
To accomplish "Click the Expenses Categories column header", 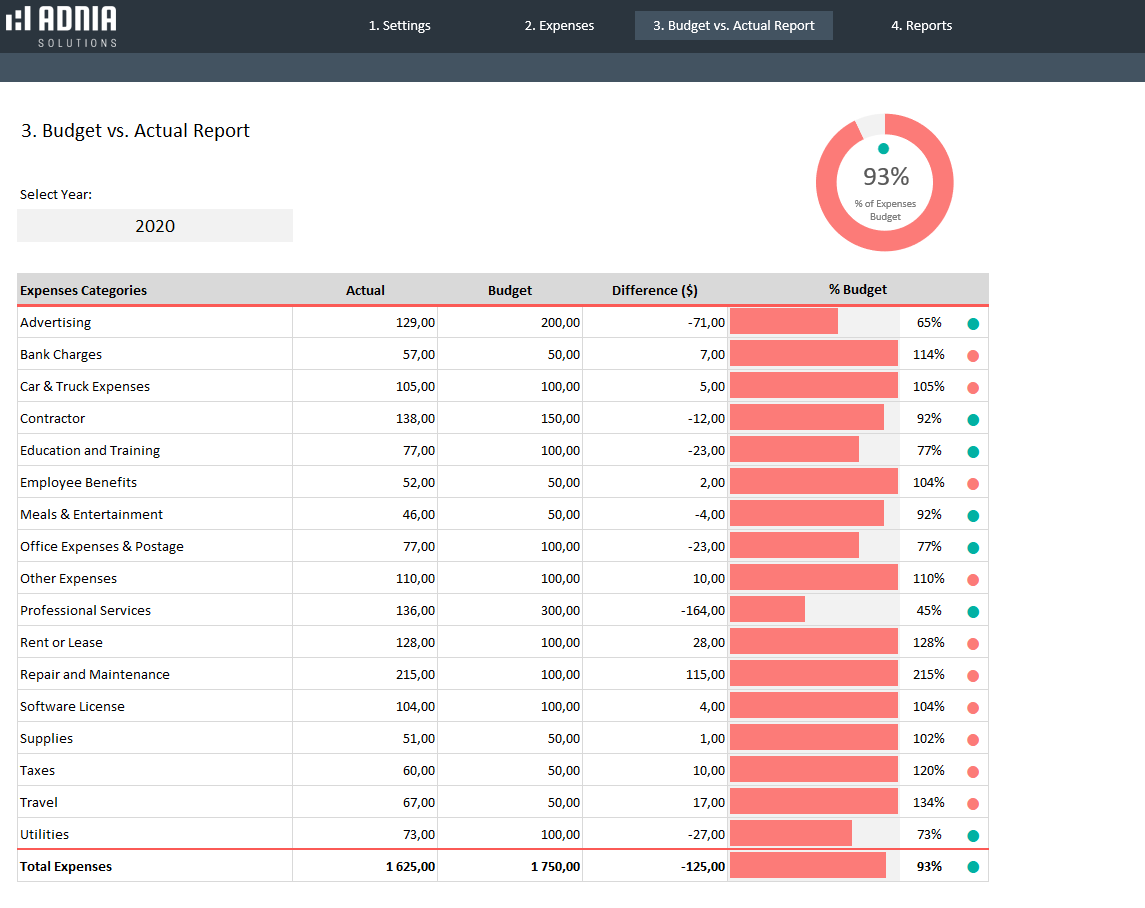I will pos(84,290).
